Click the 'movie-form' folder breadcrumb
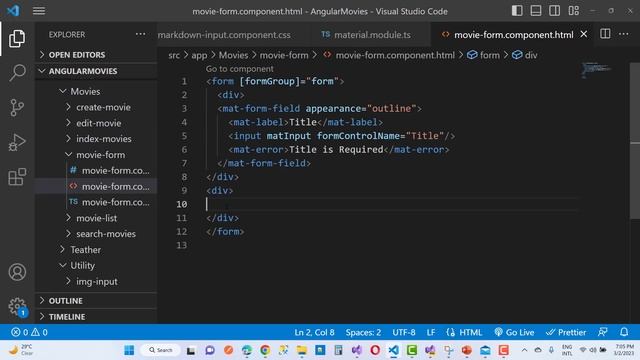Image resolution: width=640 pixels, height=360 pixels. [x=284, y=55]
